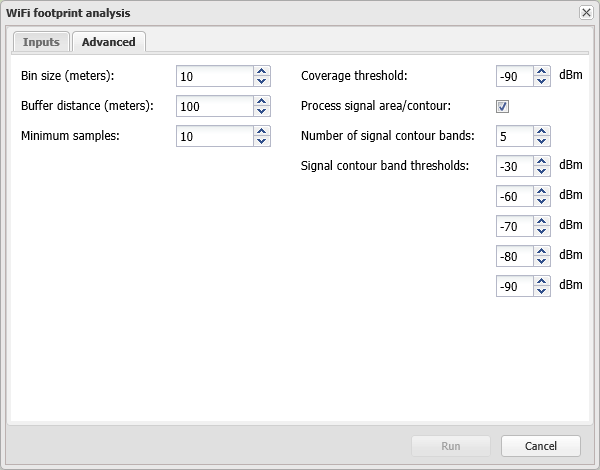
Task: Decrease Number of signal contour bands
Action: (542, 141)
